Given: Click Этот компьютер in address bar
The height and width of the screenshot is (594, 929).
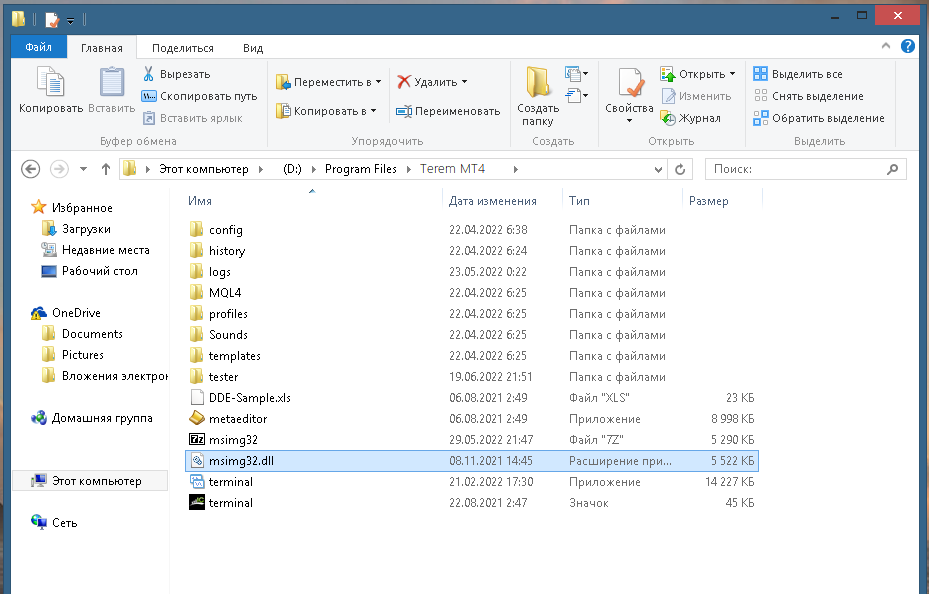Looking at the screenshot, I should 204,169.
